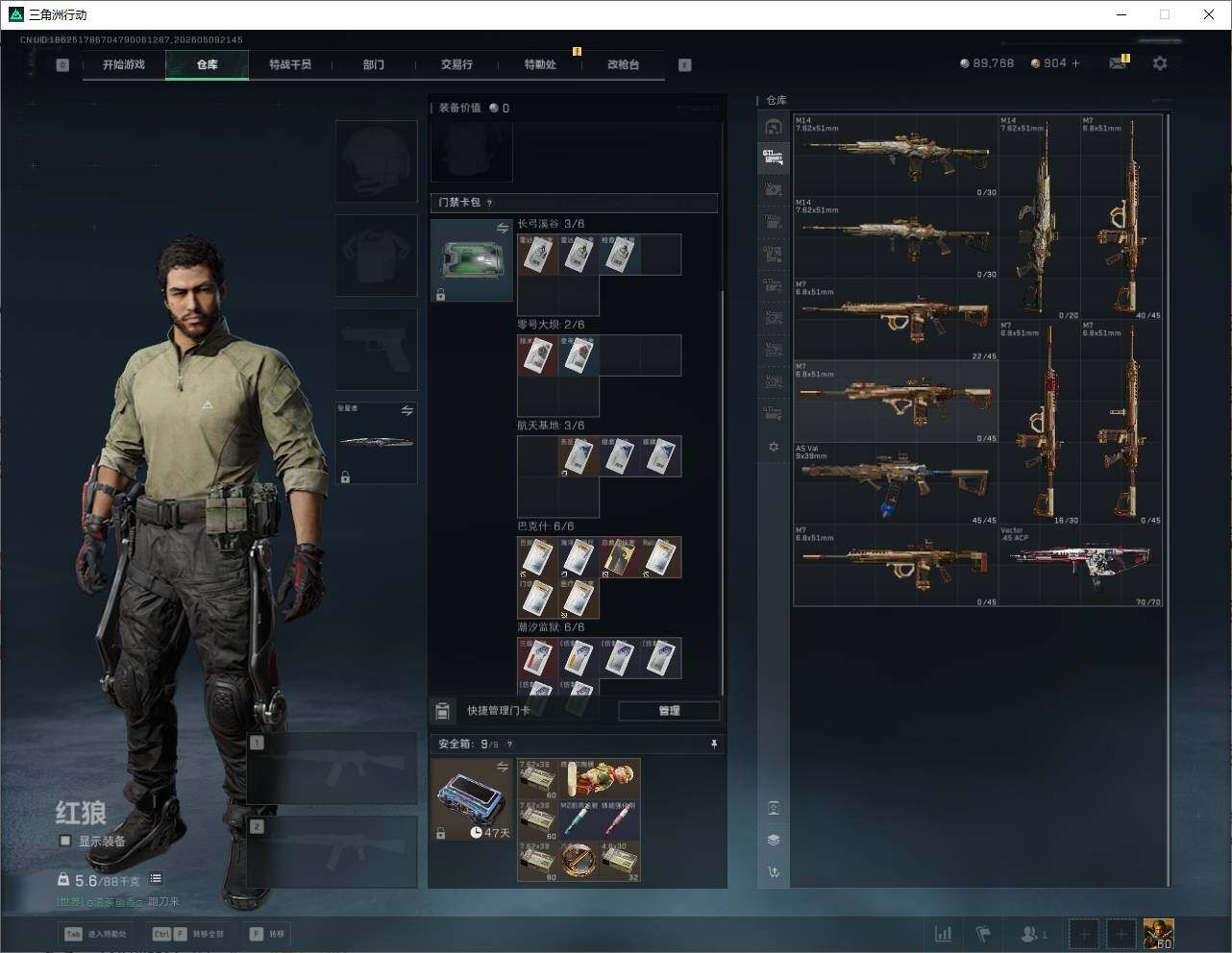1232x953 pixels.
Task: Select the blue safe box container
Action: click(x=472, y=799)
